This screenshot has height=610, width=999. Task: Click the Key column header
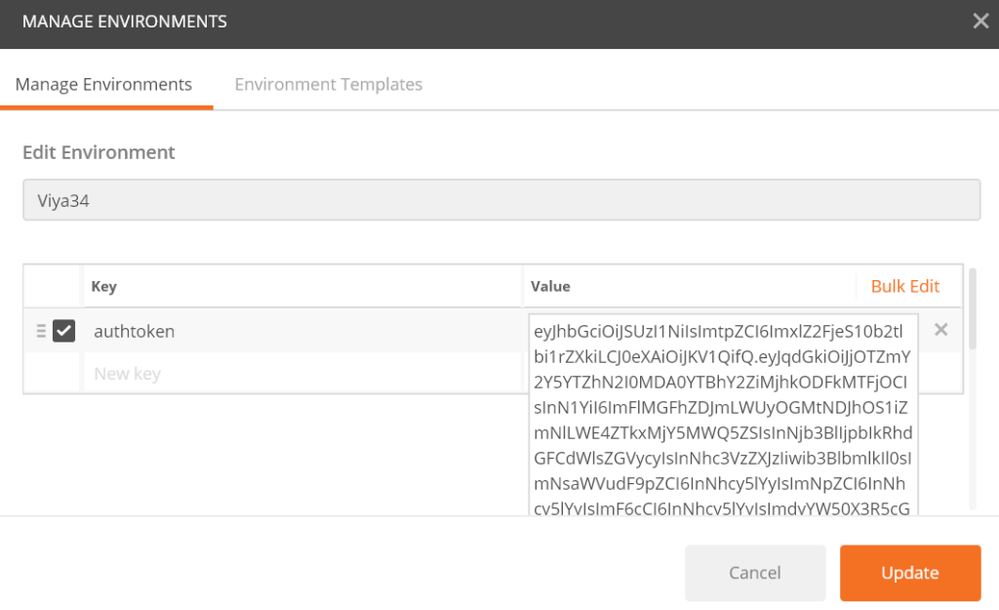pos(104,287)
